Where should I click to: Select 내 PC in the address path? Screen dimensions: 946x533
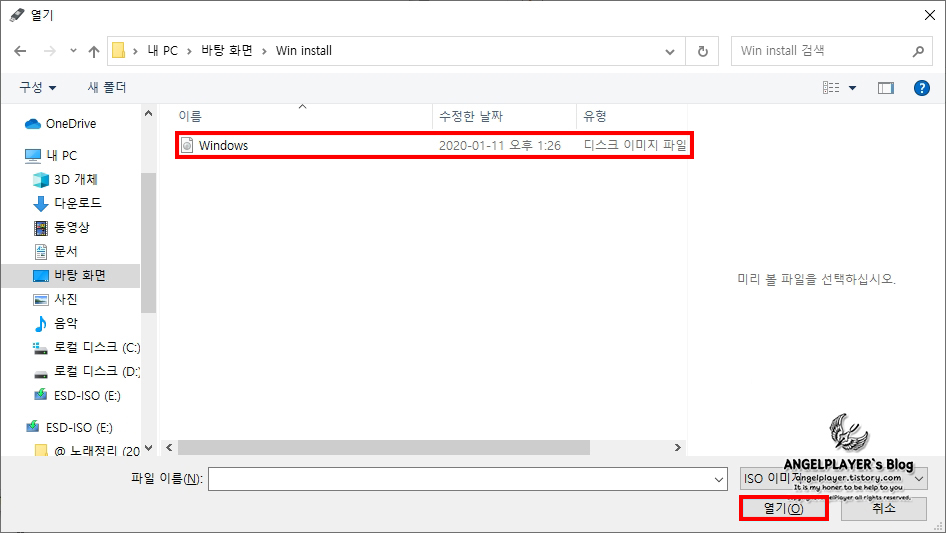(x=162, y=51)
